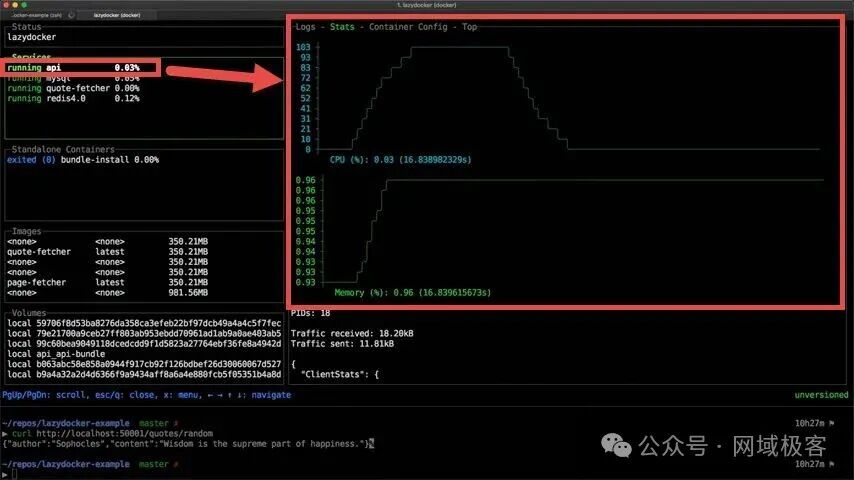This screenshot has height=480, width=854.
Task: Click the Volumes panel title
Action: 28,313
